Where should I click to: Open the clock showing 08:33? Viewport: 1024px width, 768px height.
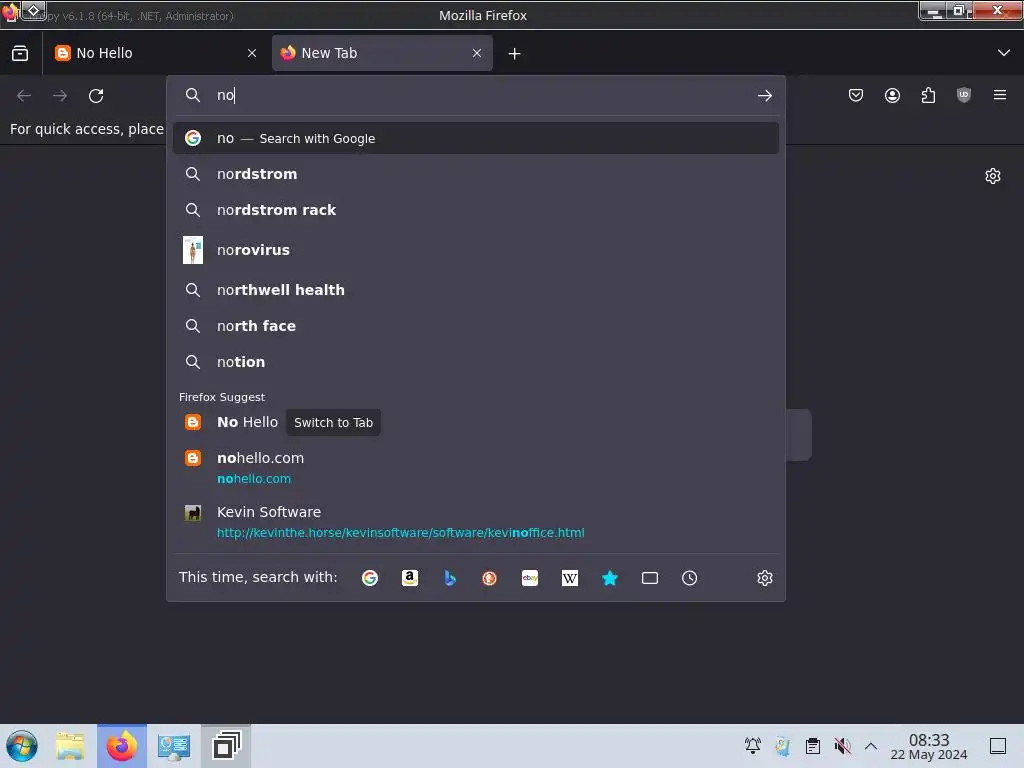(929, 746)
